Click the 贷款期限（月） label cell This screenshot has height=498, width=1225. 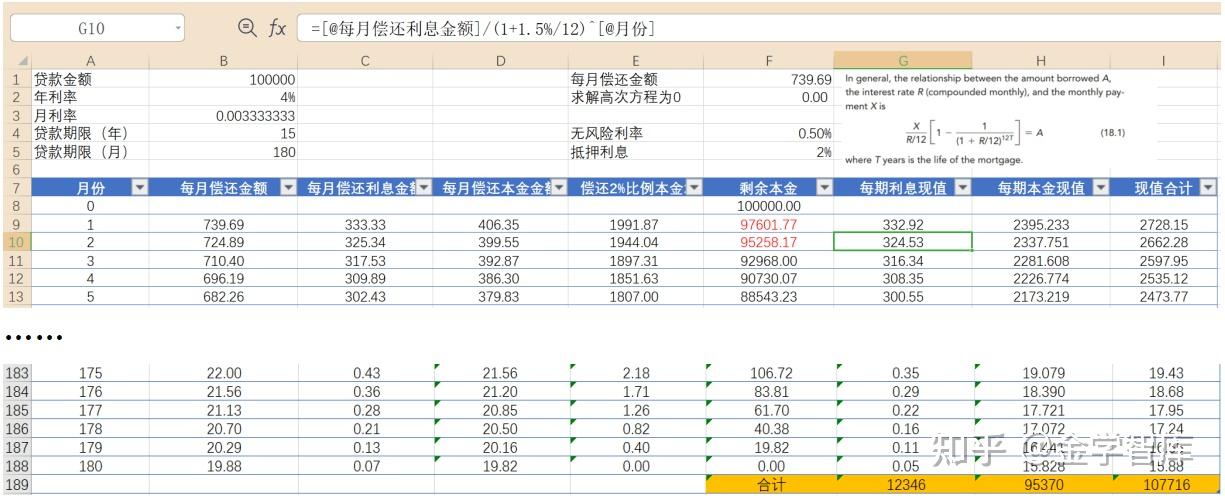[x=90, y=151]
